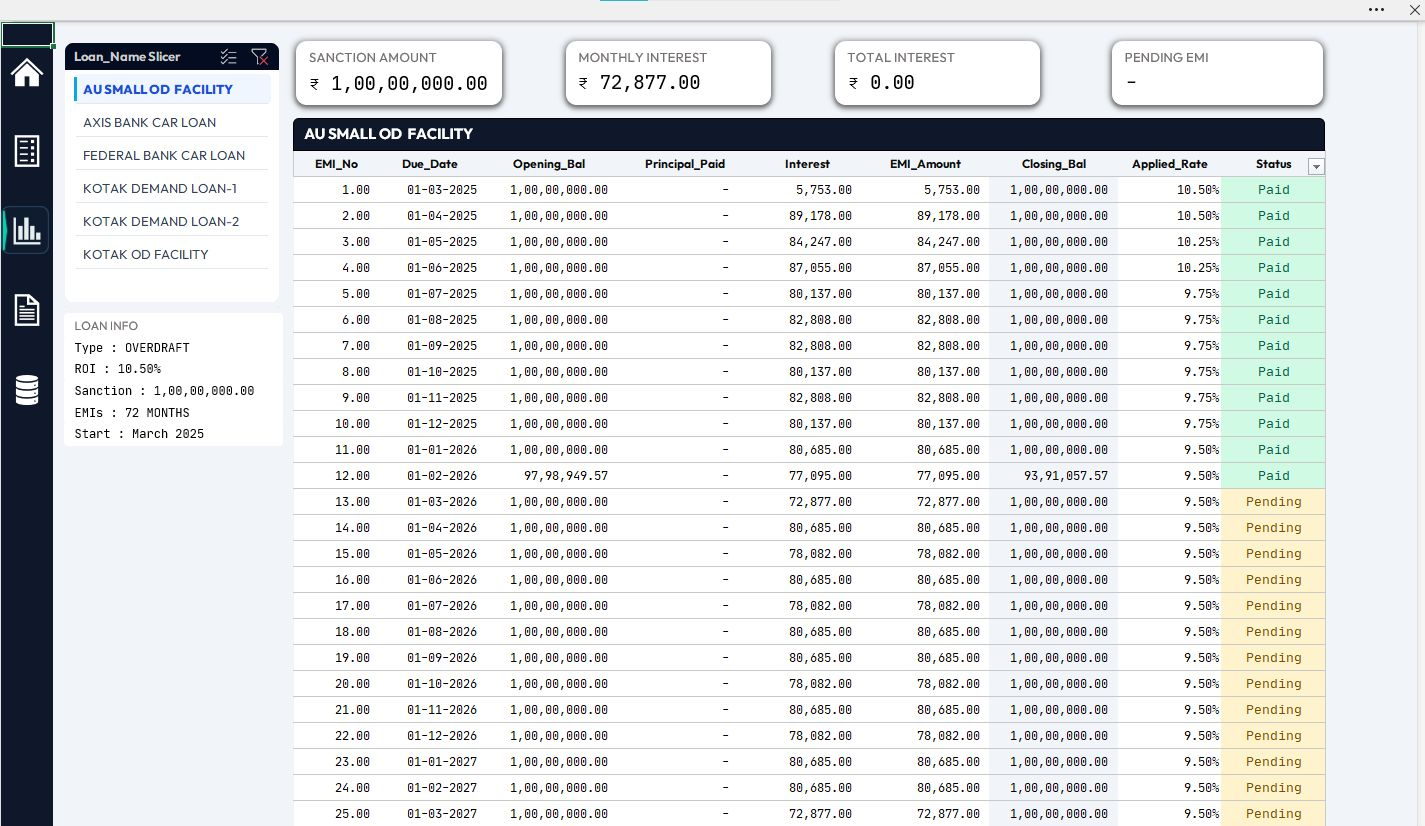Image resolution: width=1425 pixels, height=826 pixels.
Task: Choose KOTAK DEMAND LOAN-2 from the slicer list
Action: [160, 221]
